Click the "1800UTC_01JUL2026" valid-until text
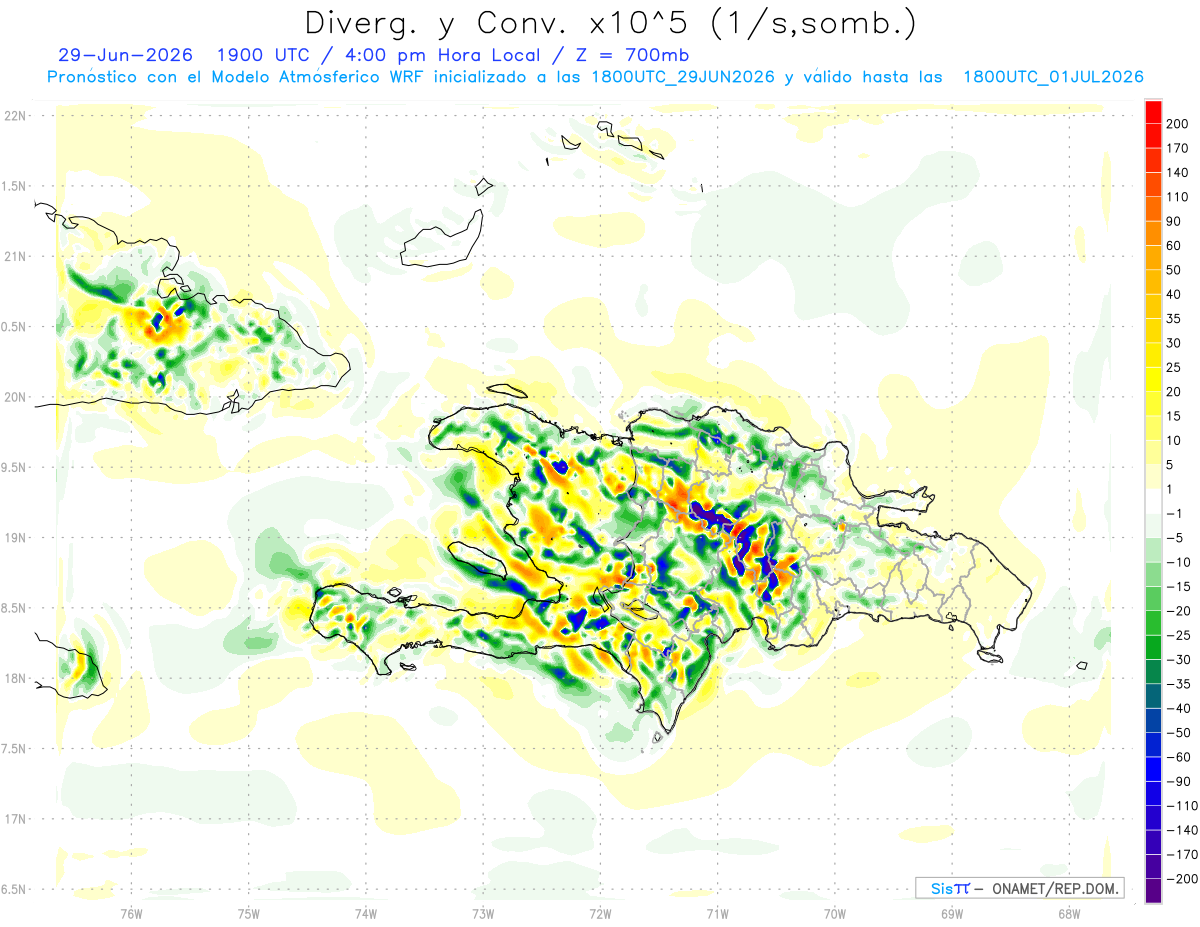Viewport: 1200px width, 927px height. (1053, 77)
